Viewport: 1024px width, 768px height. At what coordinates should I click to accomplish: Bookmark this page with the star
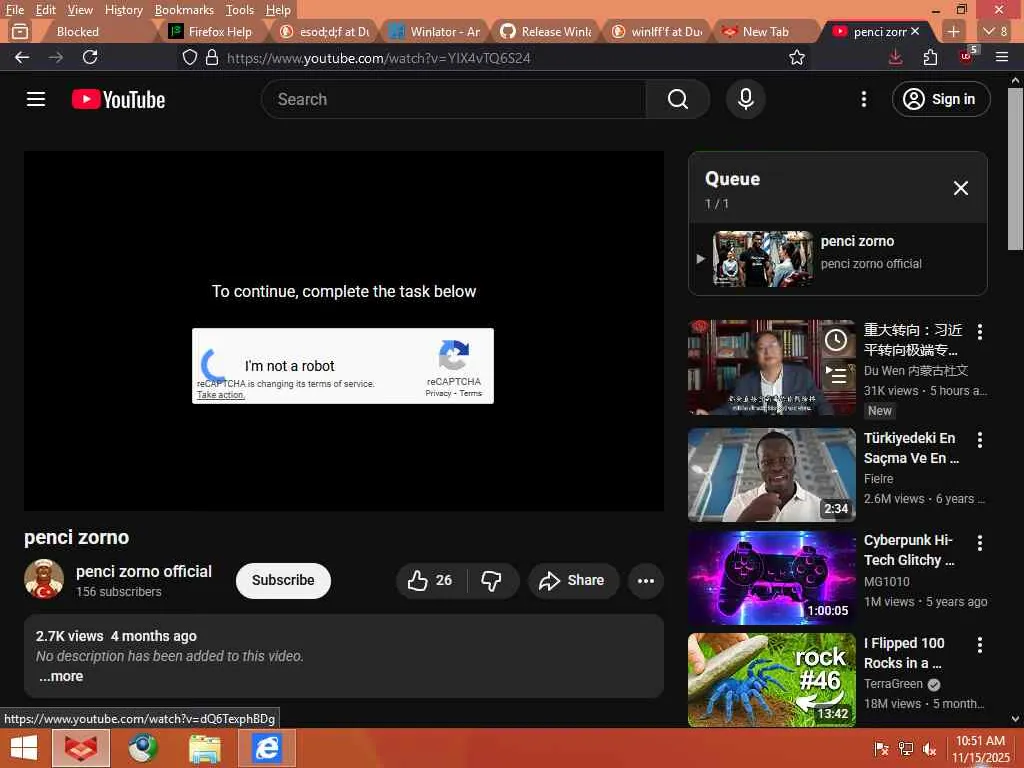pyautogui.click(x=796, y=57)
